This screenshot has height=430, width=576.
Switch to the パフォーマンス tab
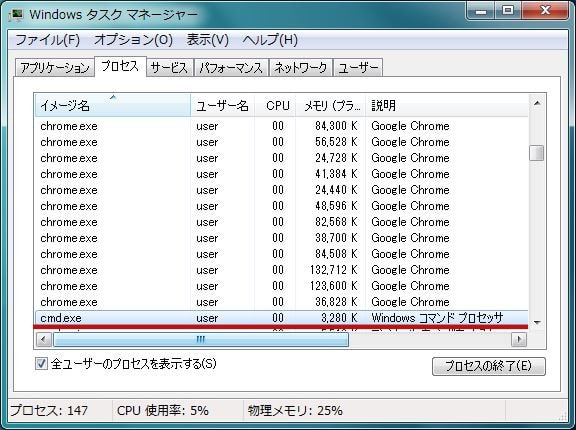[x=231, y=68]
